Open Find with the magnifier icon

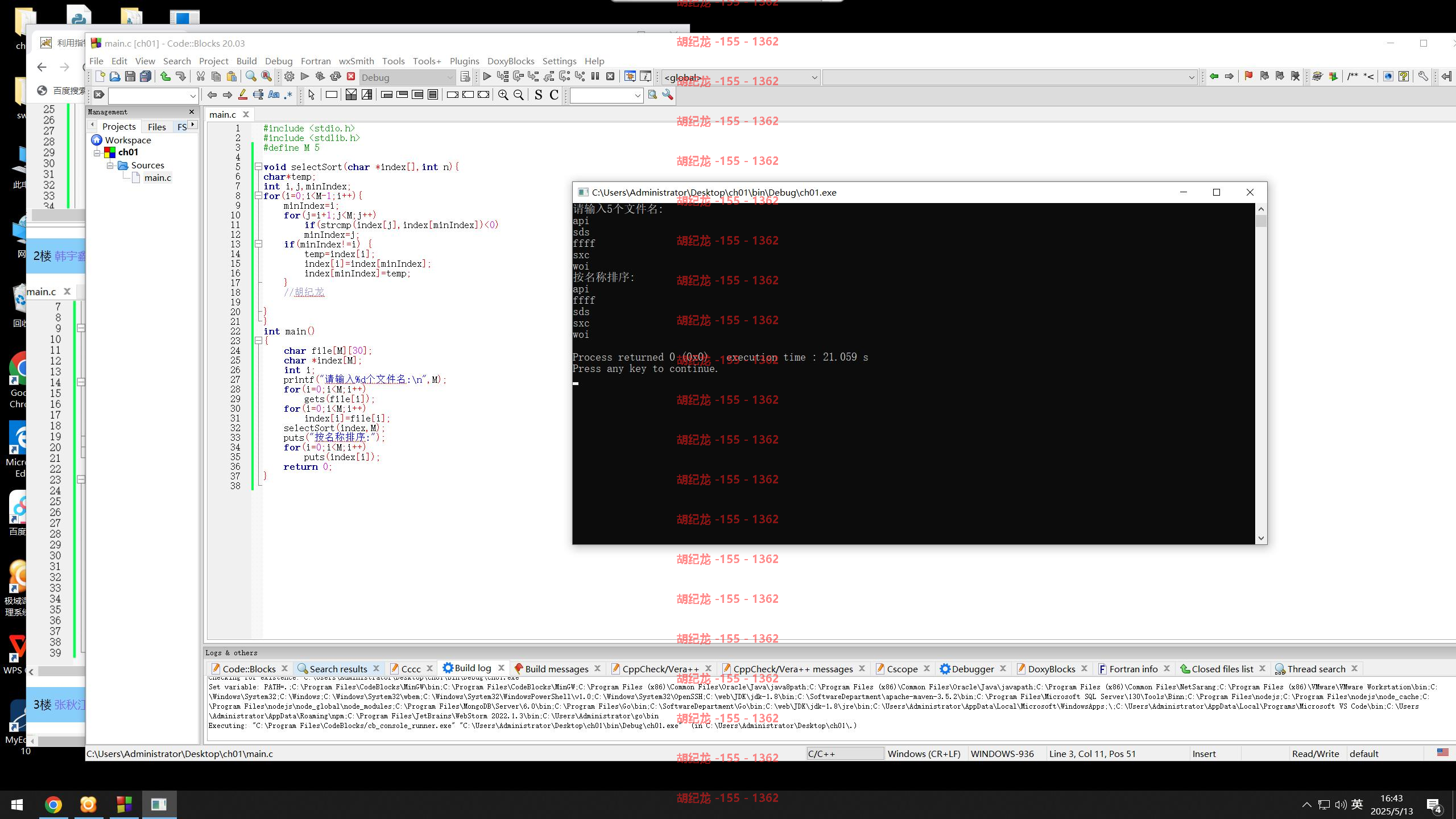click(x=251, y=77)
